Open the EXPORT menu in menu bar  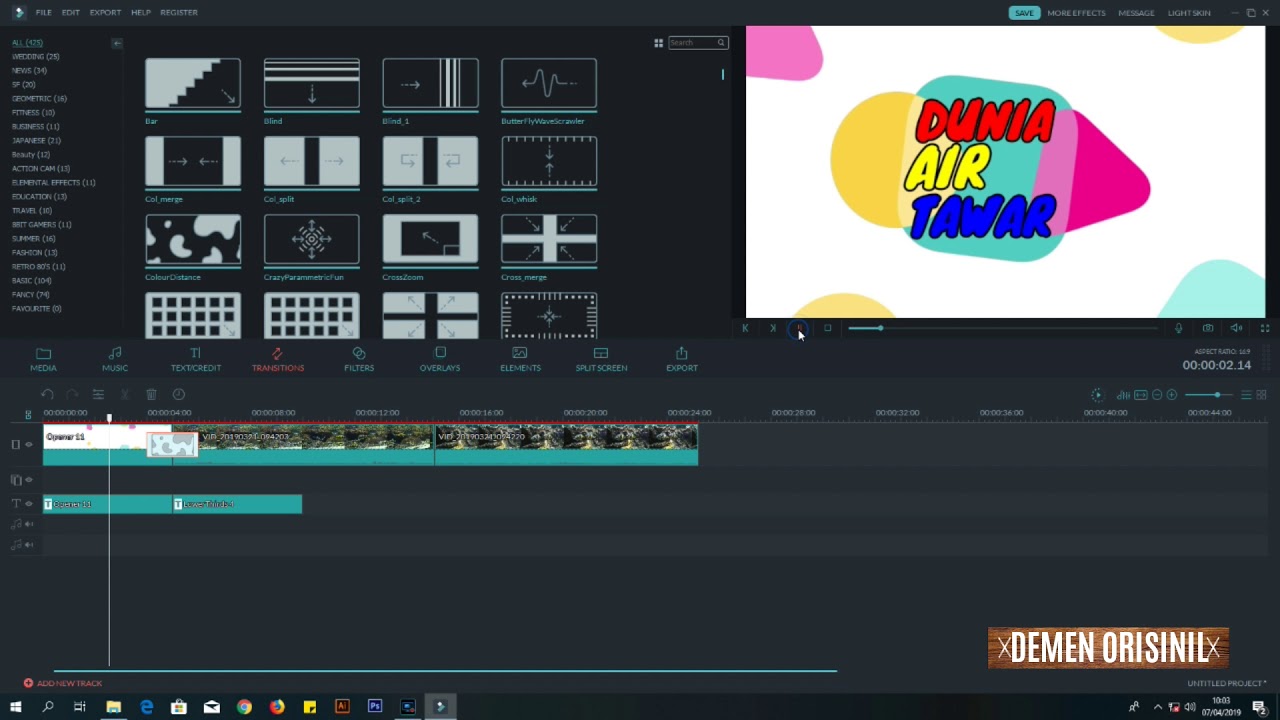(105, 13)
